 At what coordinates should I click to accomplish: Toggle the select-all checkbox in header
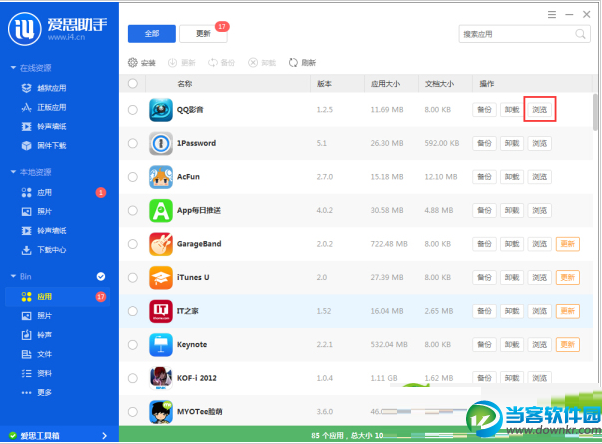pos(133,83)
